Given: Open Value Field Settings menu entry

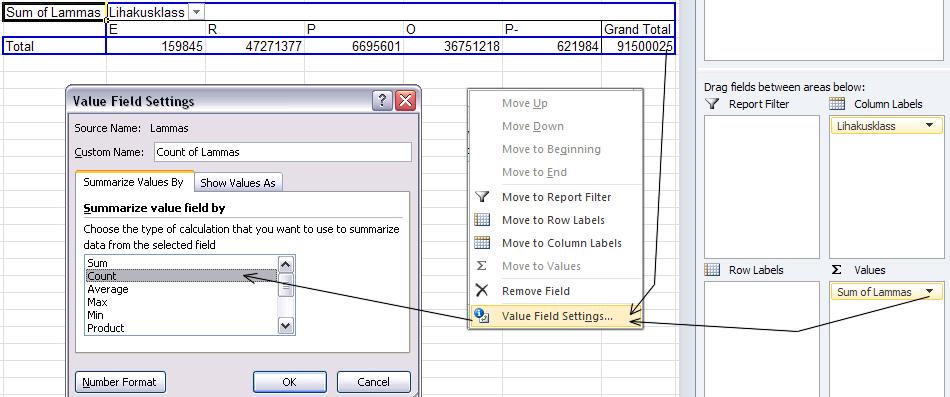Looking at the screenshot, I should (556, 316).
